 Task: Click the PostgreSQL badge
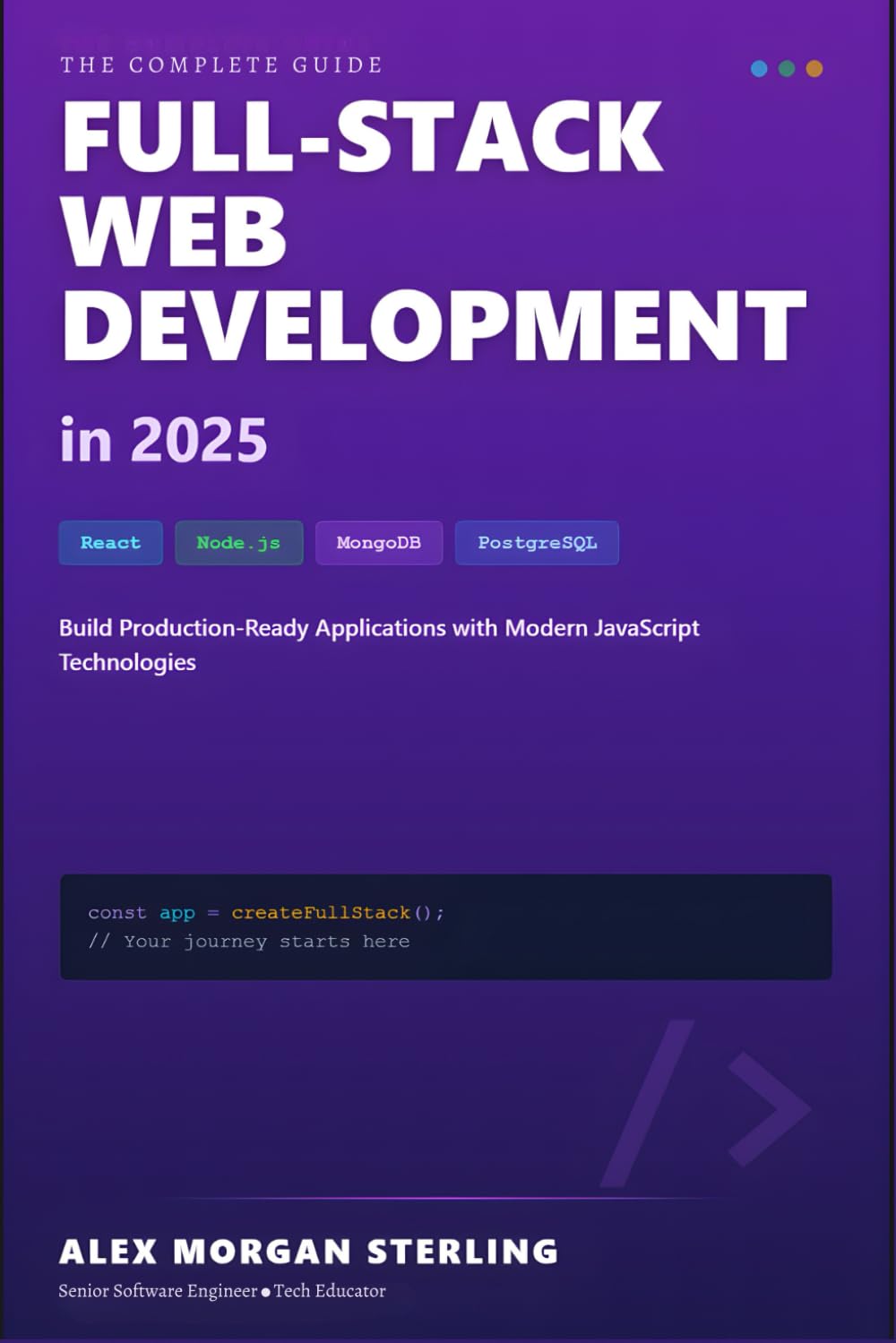(537, 542)
